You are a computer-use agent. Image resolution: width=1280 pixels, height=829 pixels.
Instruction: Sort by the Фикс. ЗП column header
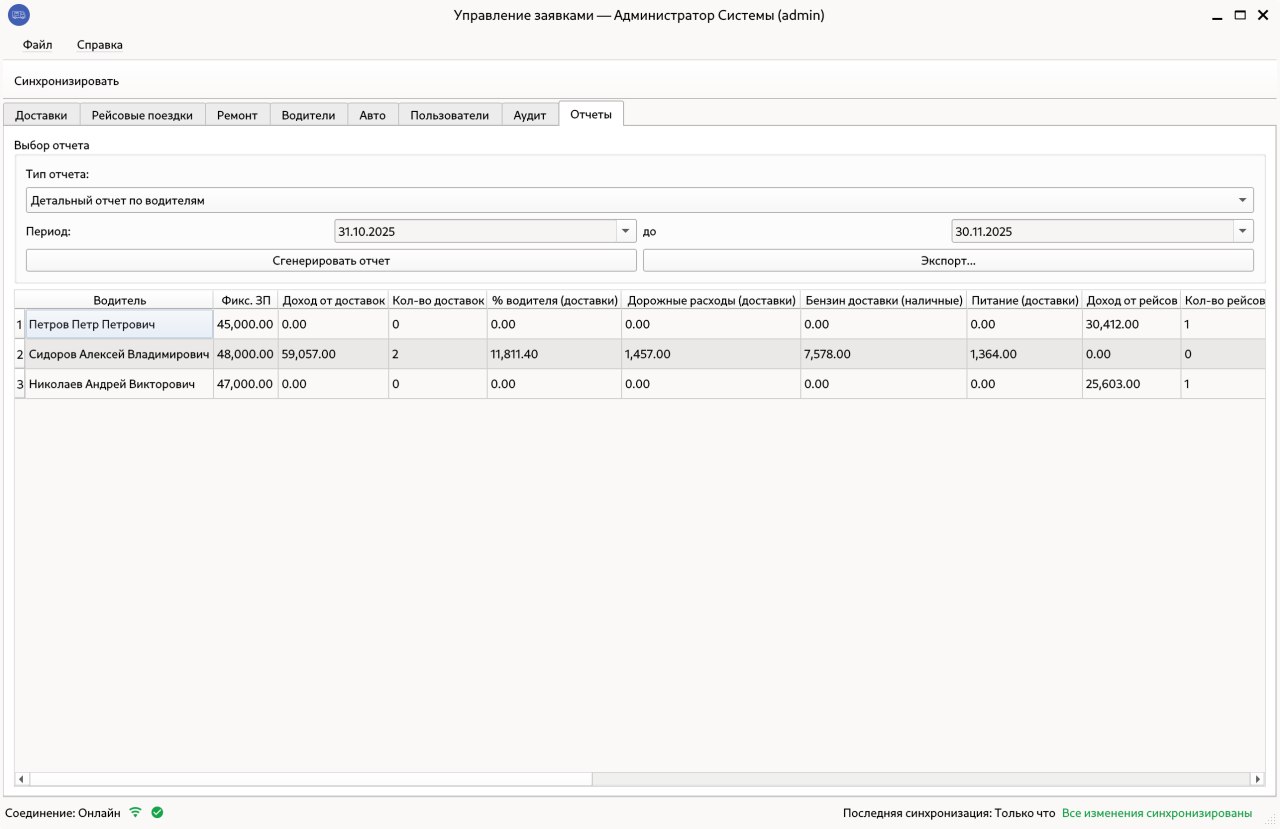coord(246,300)
